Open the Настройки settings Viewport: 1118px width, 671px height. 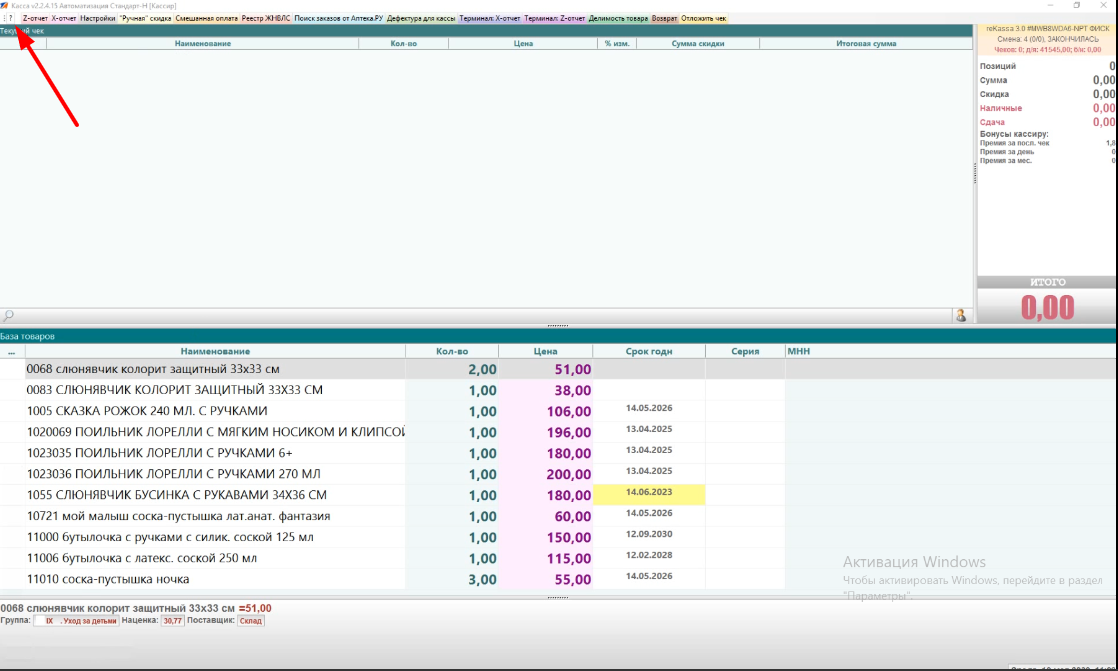point(98,19)
